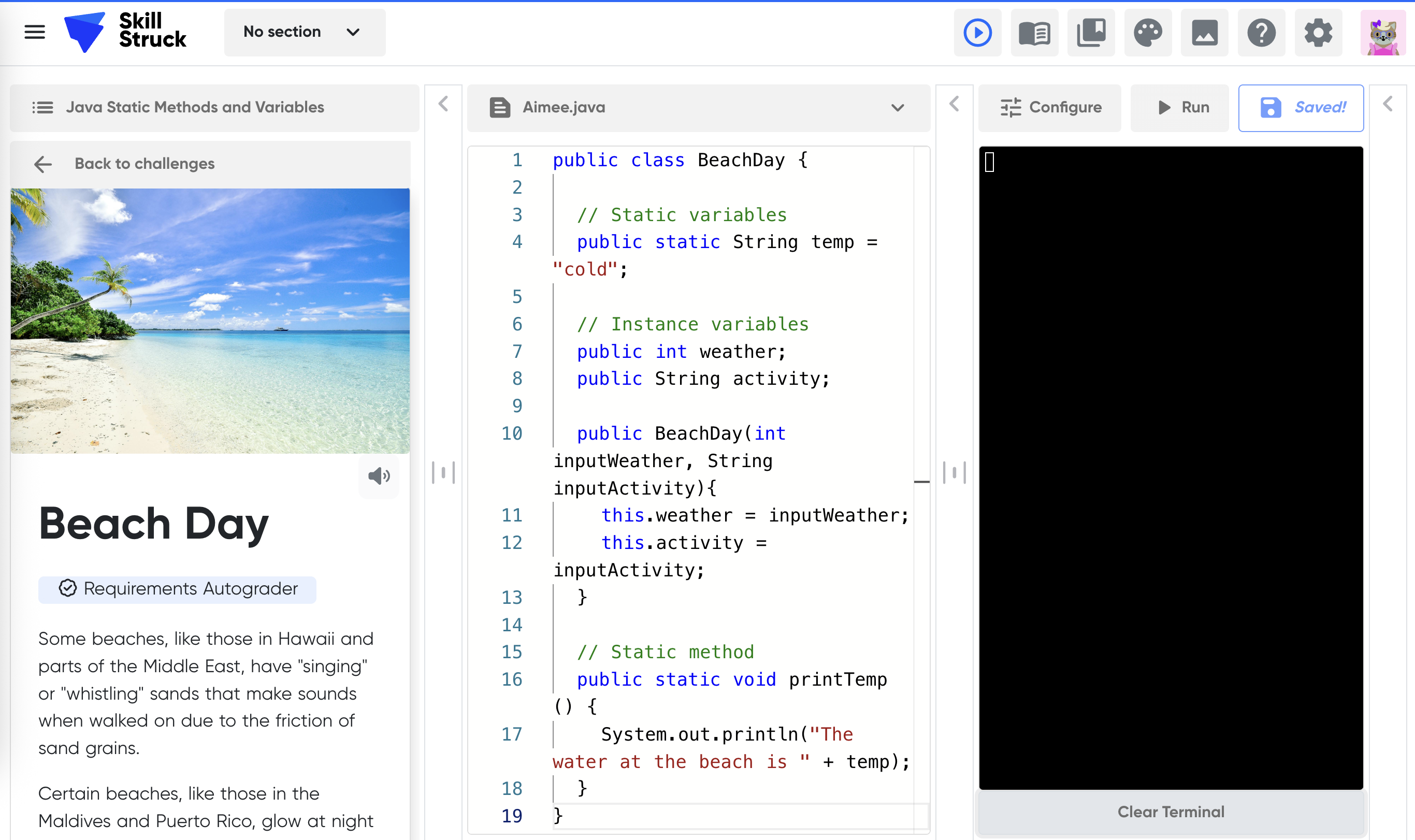Click the cat avatar profile picture
Screen dimensions: 1415x840
[x=1382, y=33]
